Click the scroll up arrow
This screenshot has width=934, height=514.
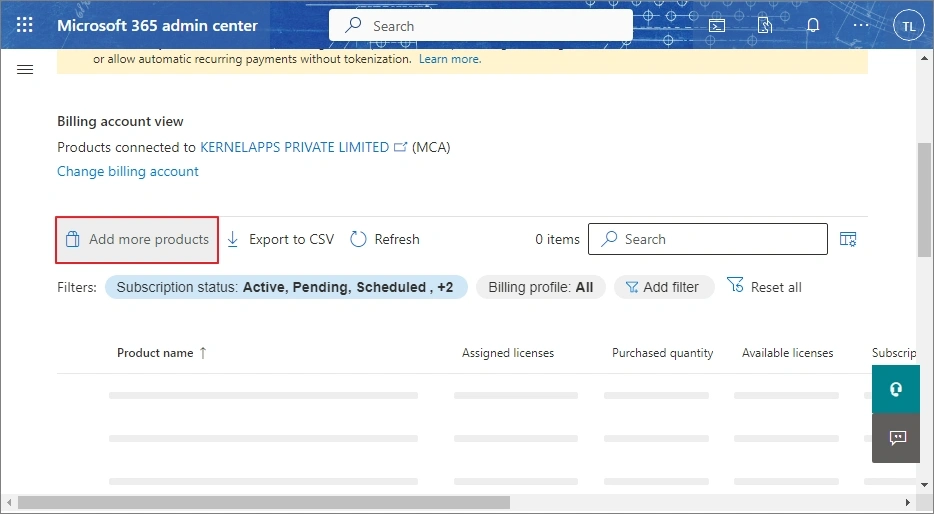click(x=924, y=58)
